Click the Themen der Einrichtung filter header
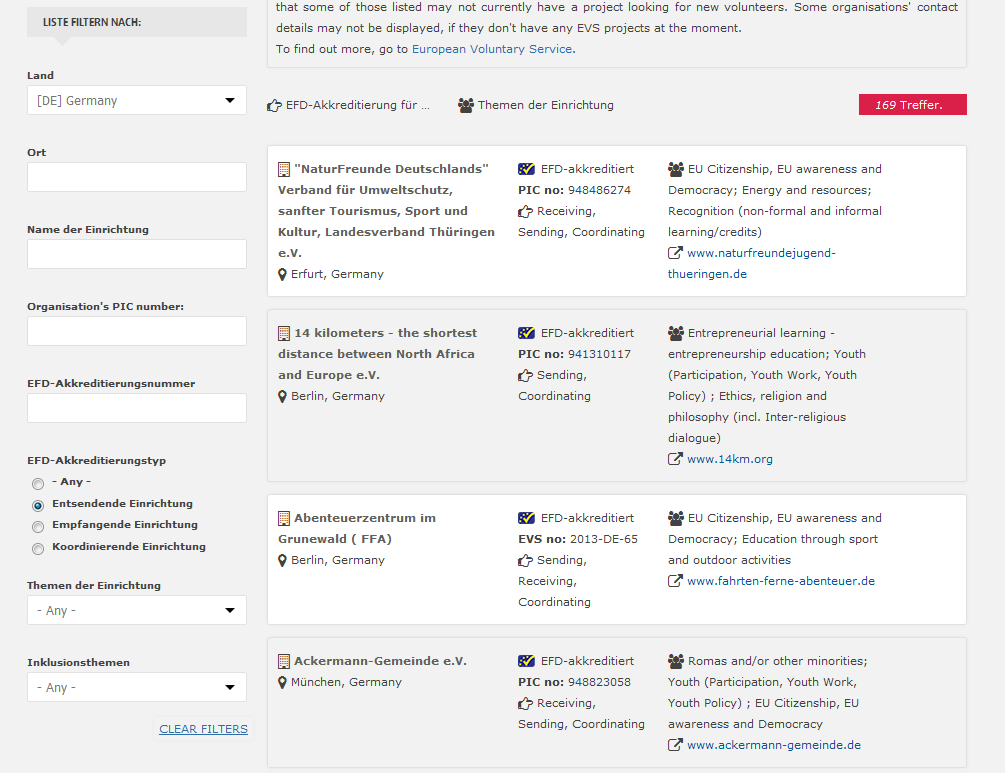Image resolution: width=1005 pixels, height=773 pixels. tap(545, 104)
